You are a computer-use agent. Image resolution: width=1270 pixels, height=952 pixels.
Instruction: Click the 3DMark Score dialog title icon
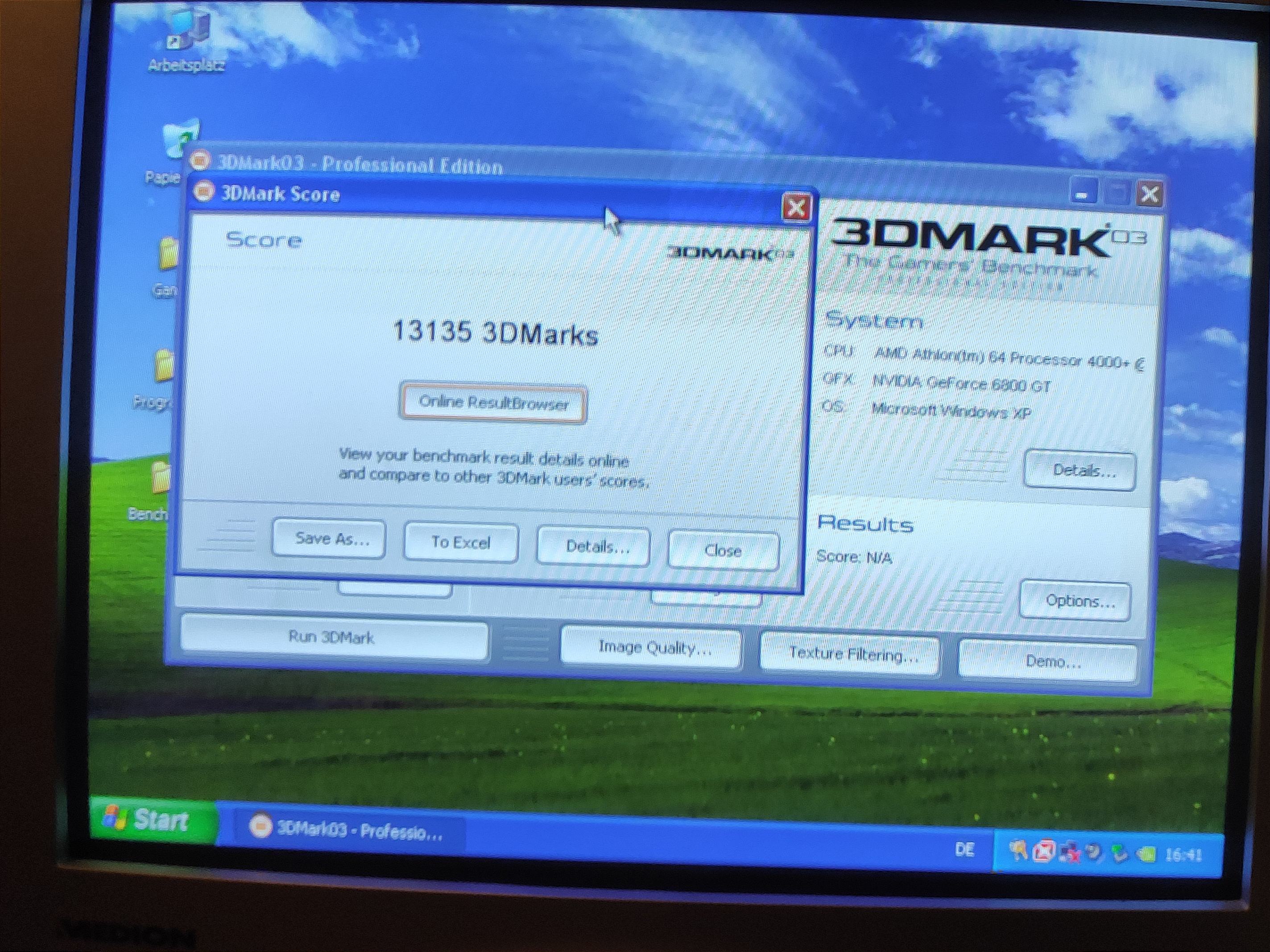pyautogui.click(x=204, y=190)
